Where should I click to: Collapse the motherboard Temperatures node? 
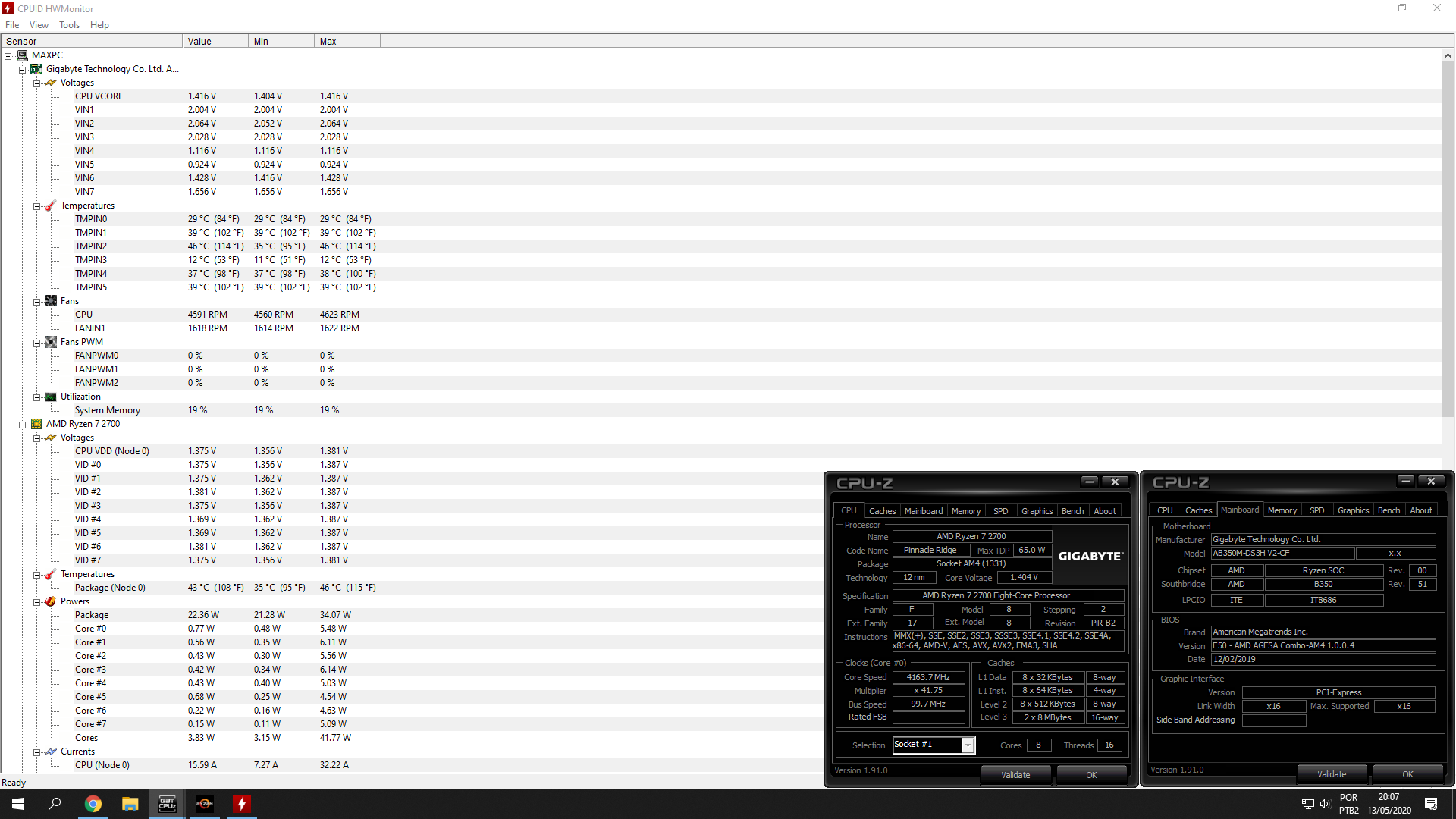(36, 206)
